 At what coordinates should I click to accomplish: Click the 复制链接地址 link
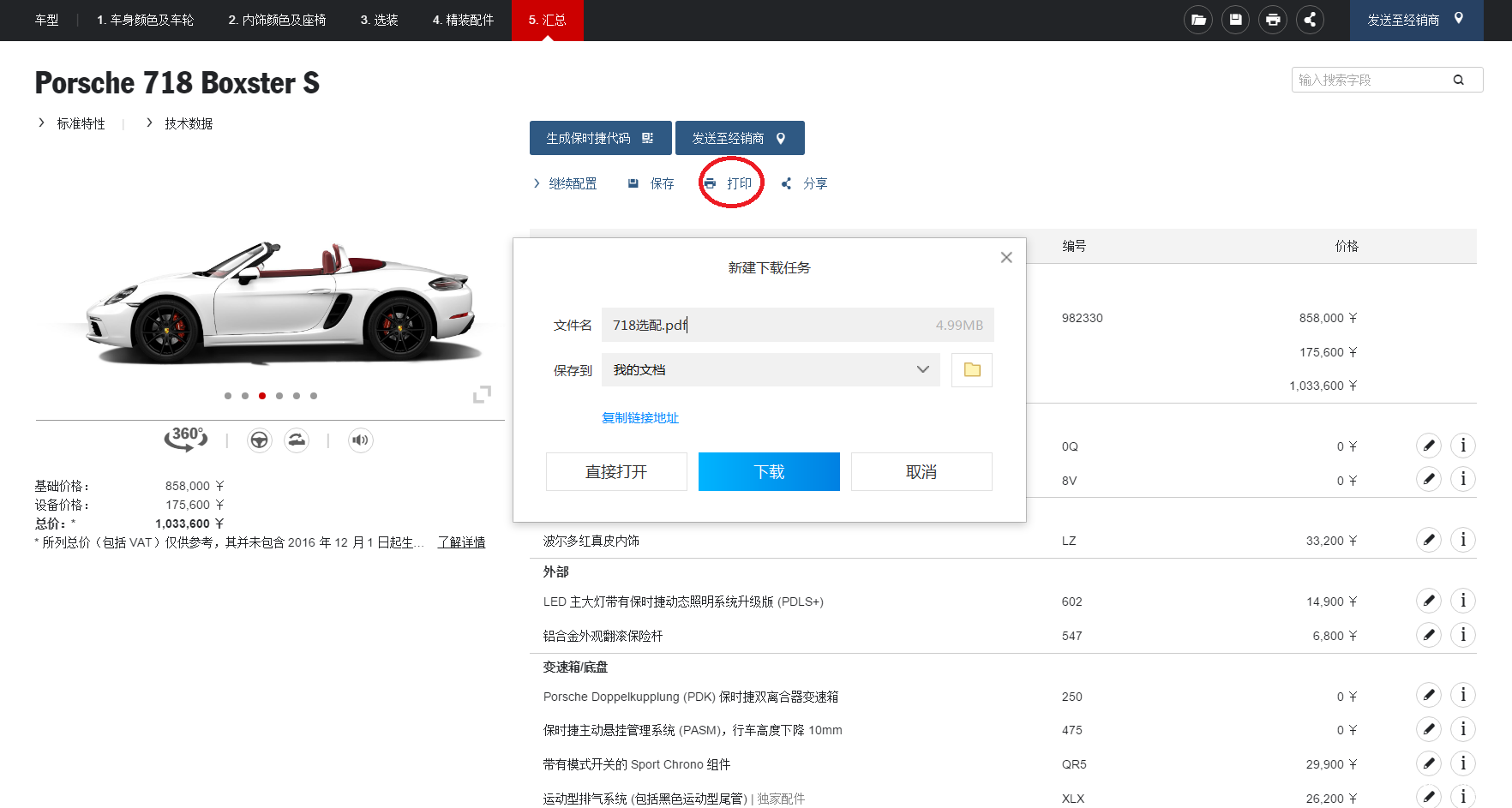(640, 418)
